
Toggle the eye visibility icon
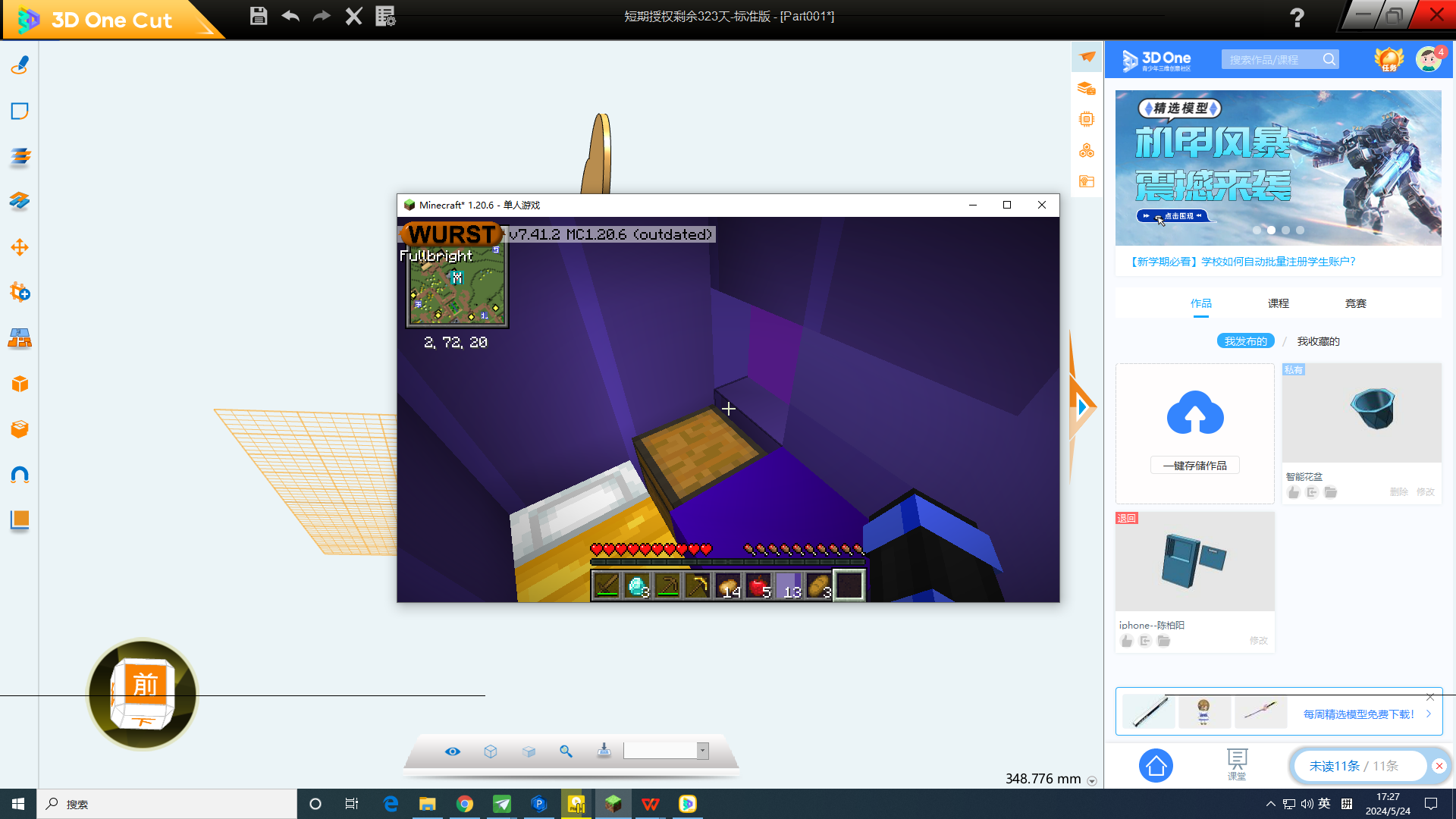tap(453, 752)
